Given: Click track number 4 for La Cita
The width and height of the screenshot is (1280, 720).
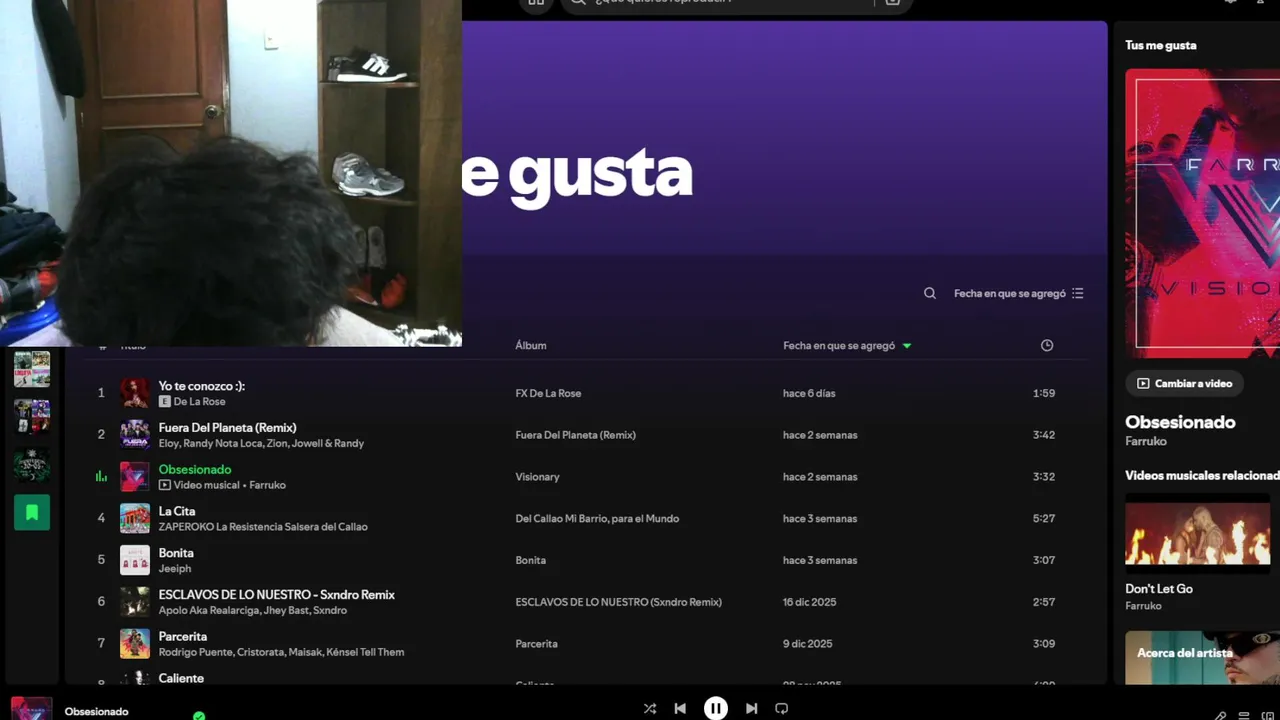Looking at the screenshot, I should click(101, 518).
